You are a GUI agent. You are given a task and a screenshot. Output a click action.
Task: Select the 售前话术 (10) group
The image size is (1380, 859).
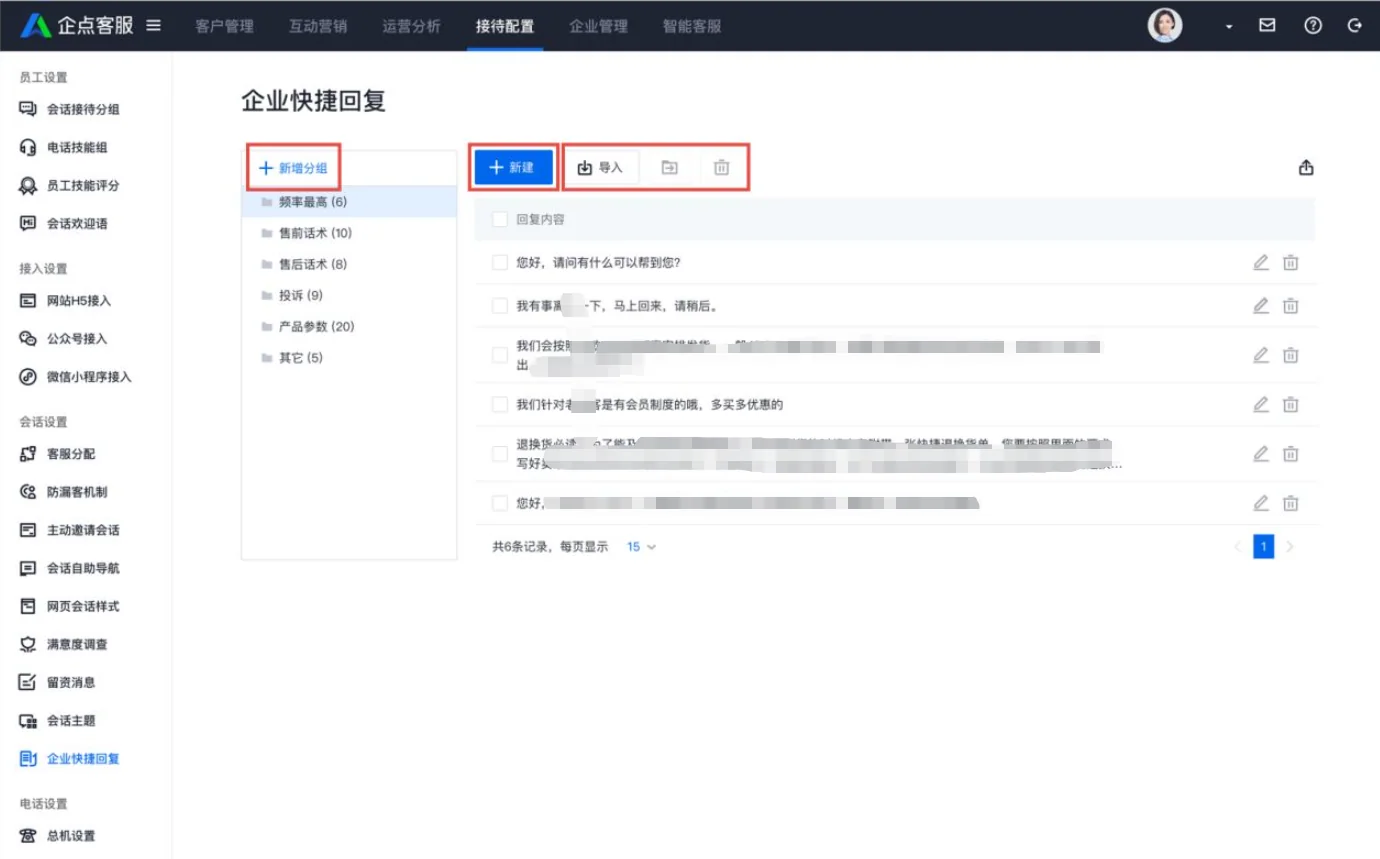coord(349,233)
